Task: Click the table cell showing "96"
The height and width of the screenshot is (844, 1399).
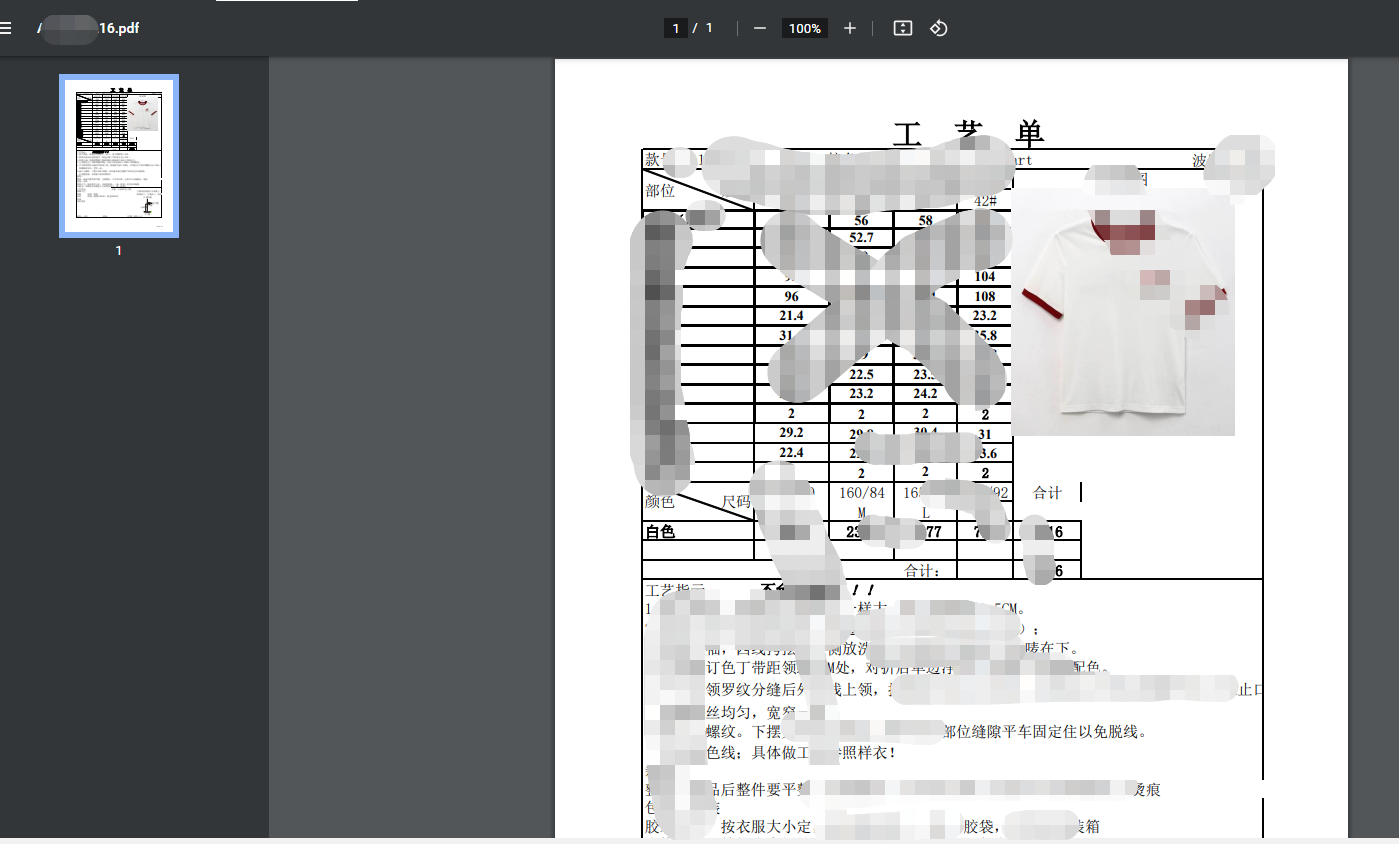Action: (792, 297)
